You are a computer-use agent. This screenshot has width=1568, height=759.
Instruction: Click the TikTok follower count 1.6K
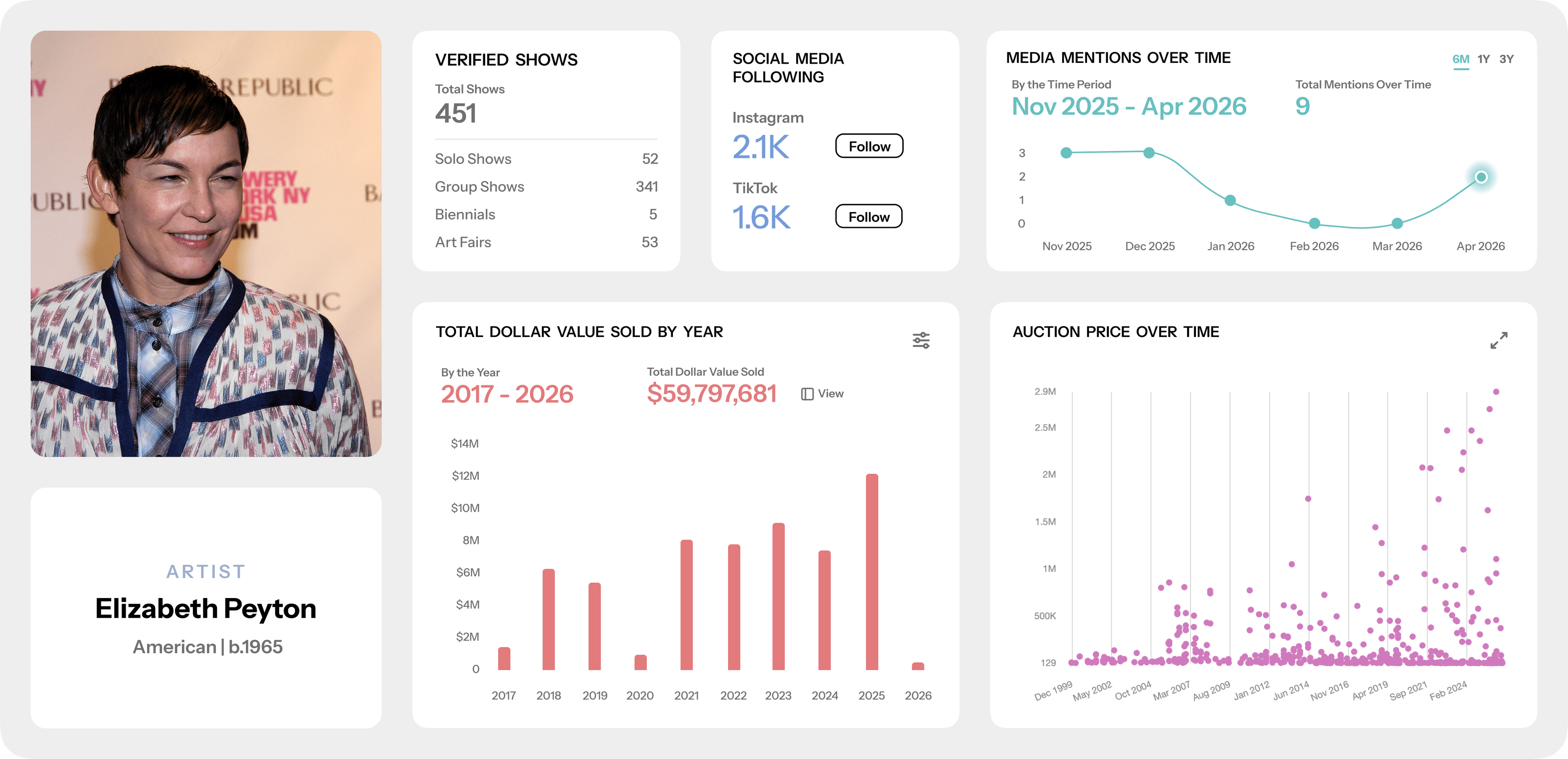pyautogui.click(x=761, y=217)
